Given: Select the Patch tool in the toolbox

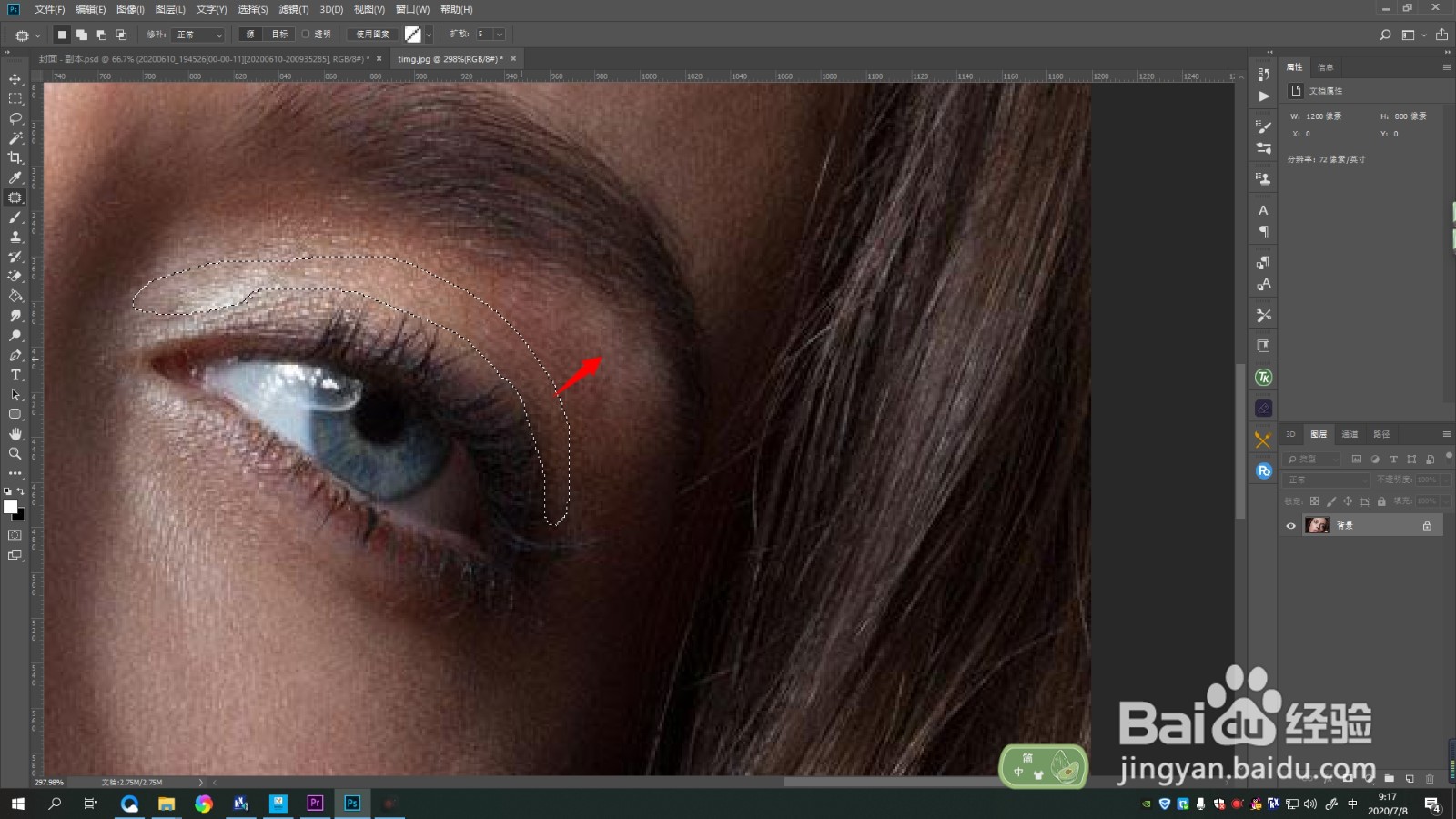Looking at the screenshot, I should [15, 197].
